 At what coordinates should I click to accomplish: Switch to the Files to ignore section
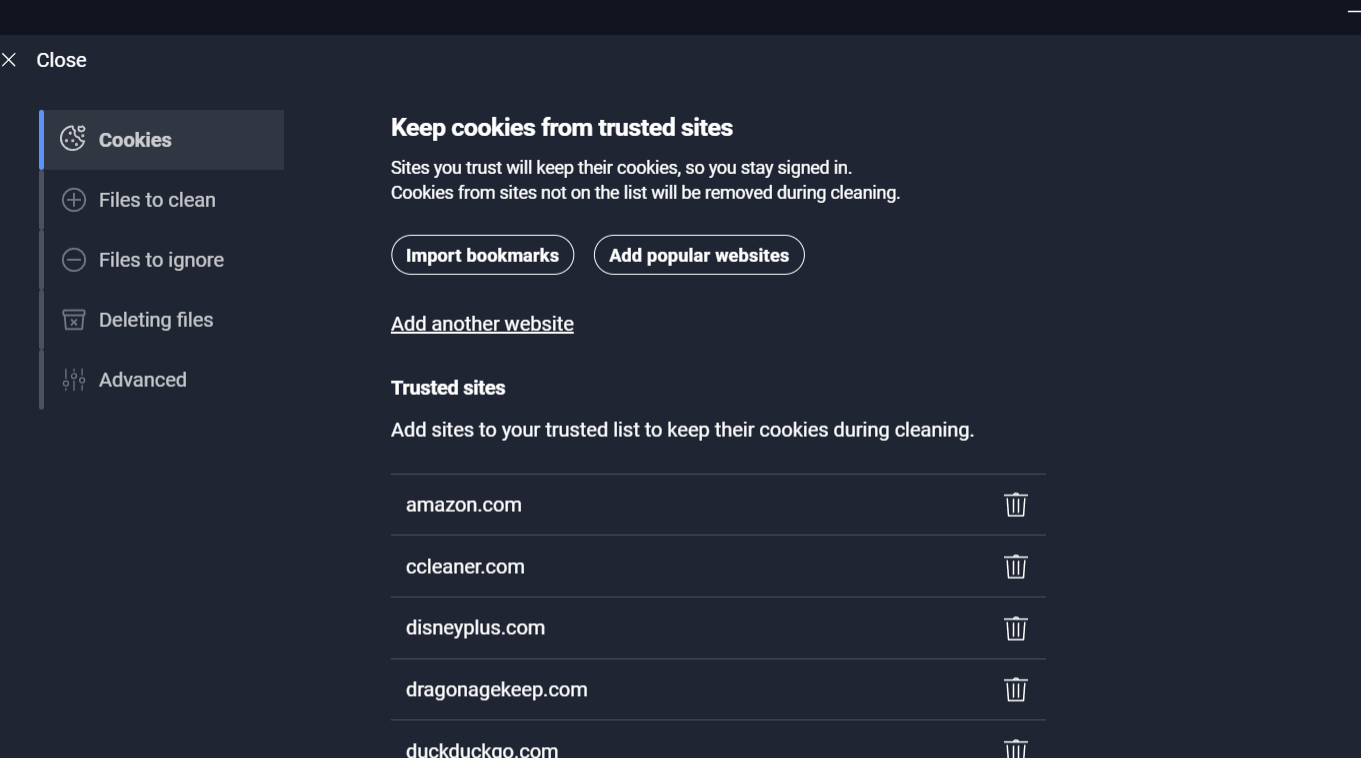163,260
